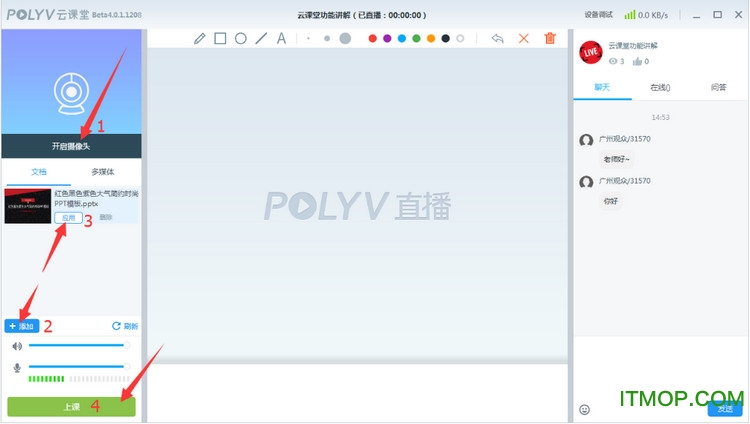Mute the microphone icon

click(x=17, y=367)
